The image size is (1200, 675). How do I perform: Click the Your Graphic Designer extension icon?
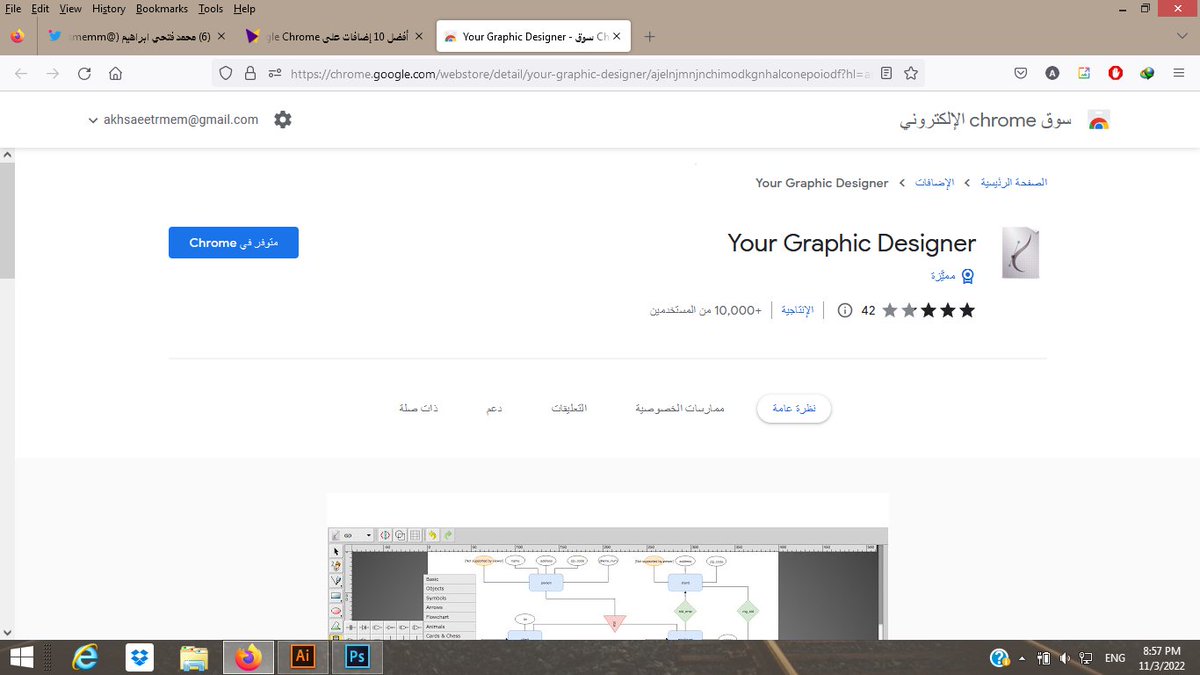(1021, 253)
